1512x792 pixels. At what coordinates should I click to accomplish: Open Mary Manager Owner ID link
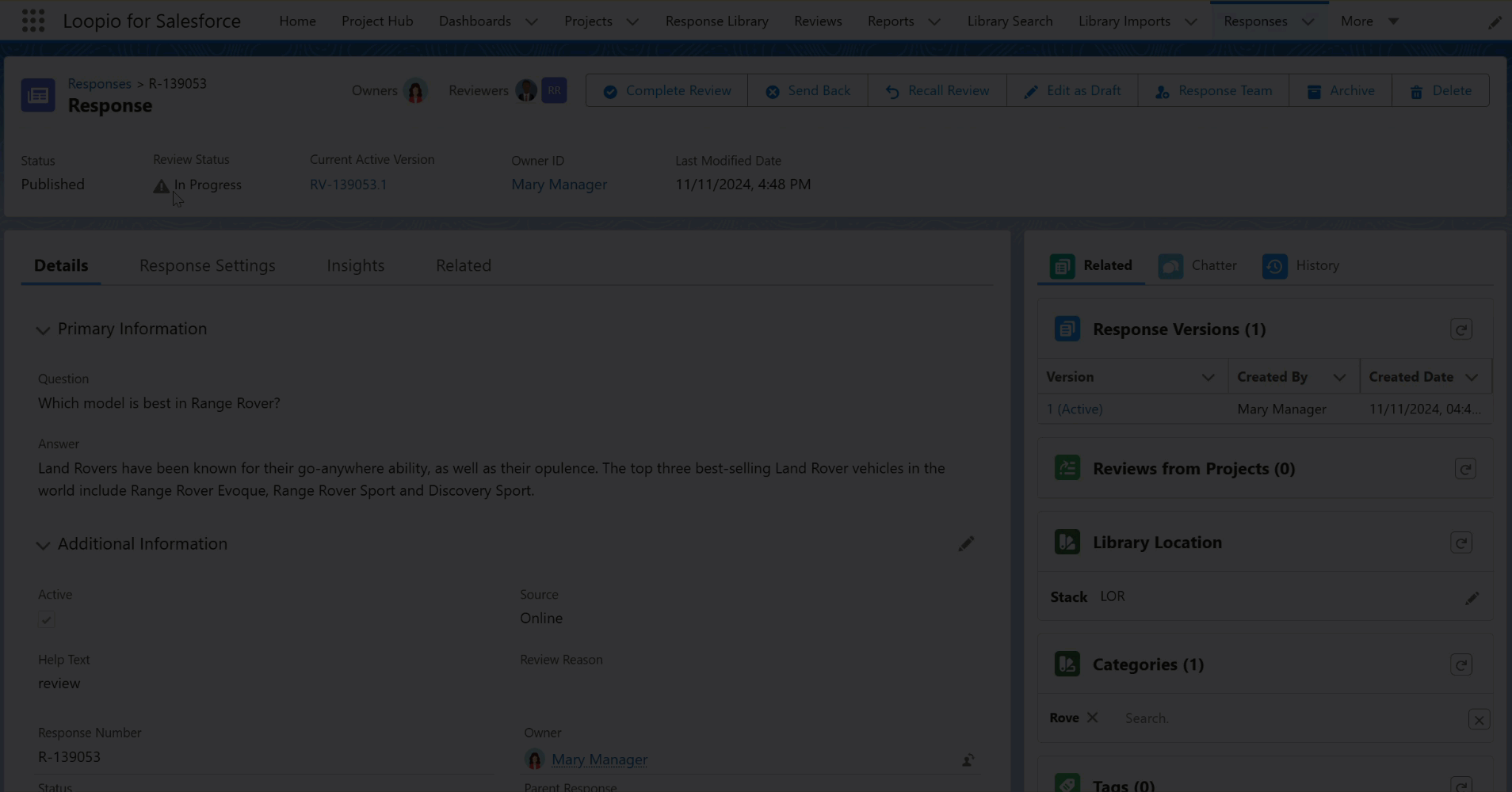pyautogui.click(x=559, y=185)
